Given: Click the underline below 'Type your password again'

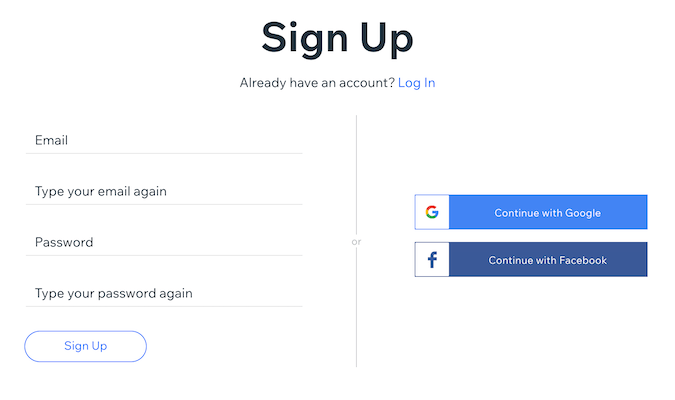Looking at the screenshot, I should tap(164, 306).
